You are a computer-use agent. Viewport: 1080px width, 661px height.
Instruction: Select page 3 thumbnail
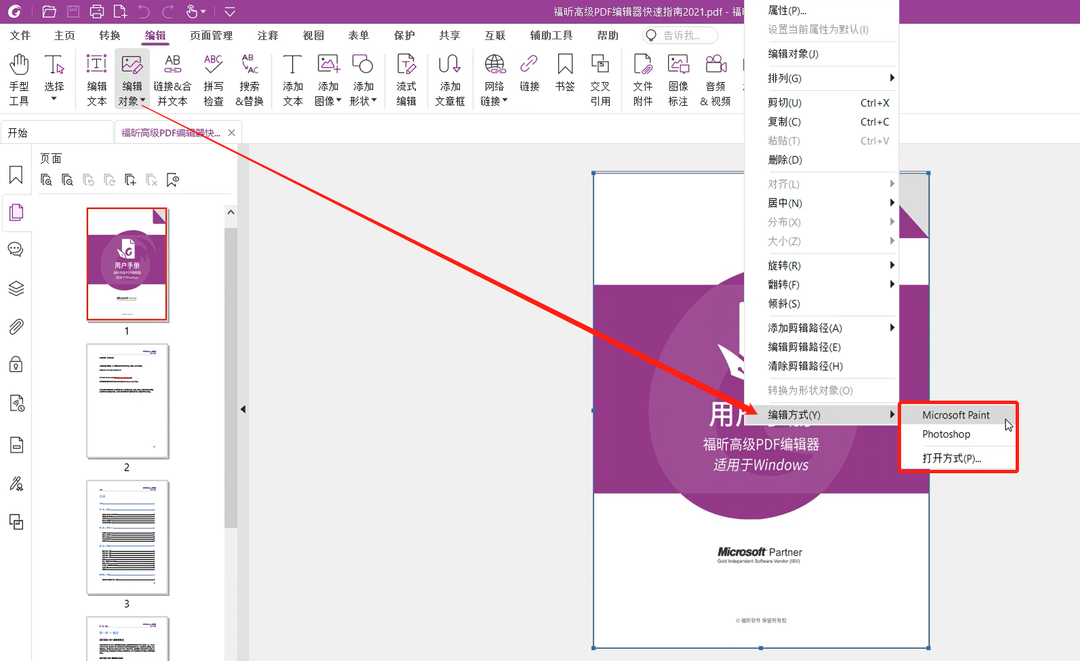[127, 538]
